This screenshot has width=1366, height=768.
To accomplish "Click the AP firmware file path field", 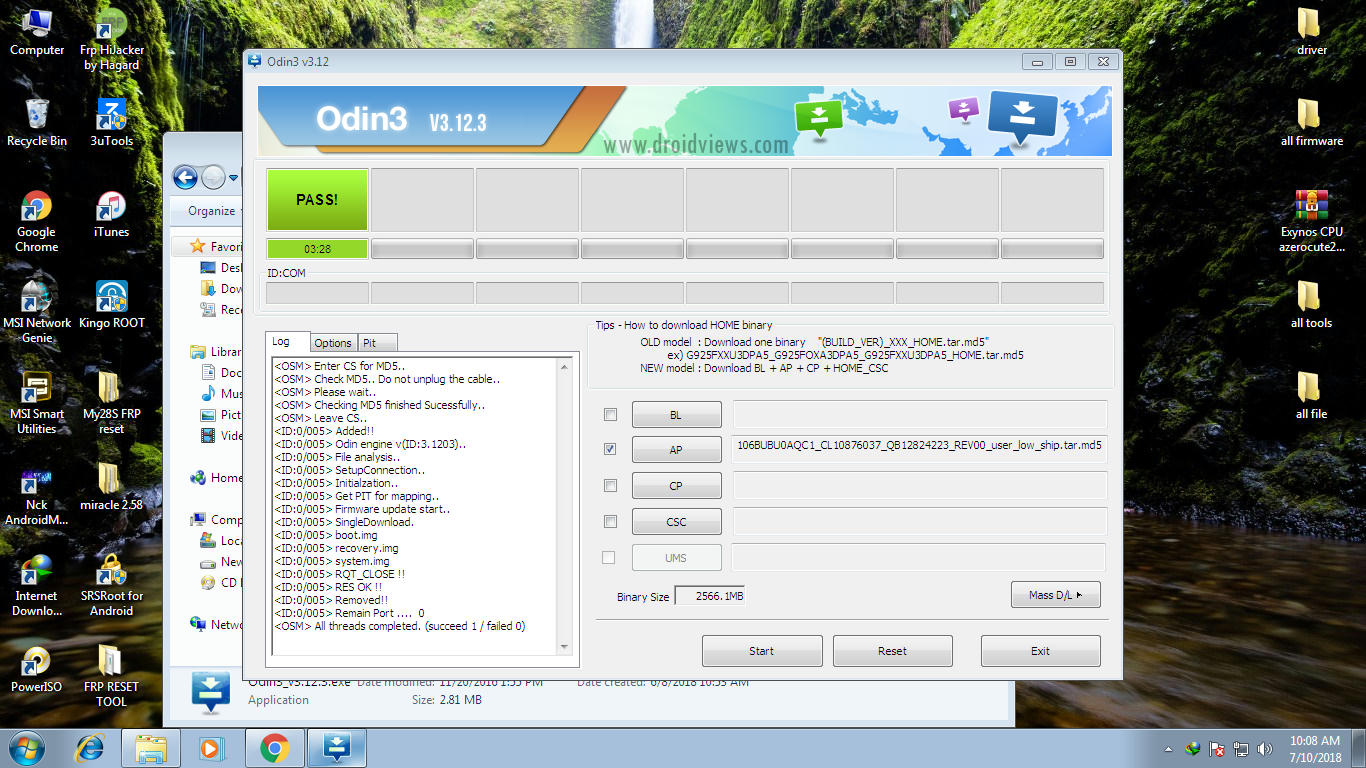I will [x=920, y=449].
